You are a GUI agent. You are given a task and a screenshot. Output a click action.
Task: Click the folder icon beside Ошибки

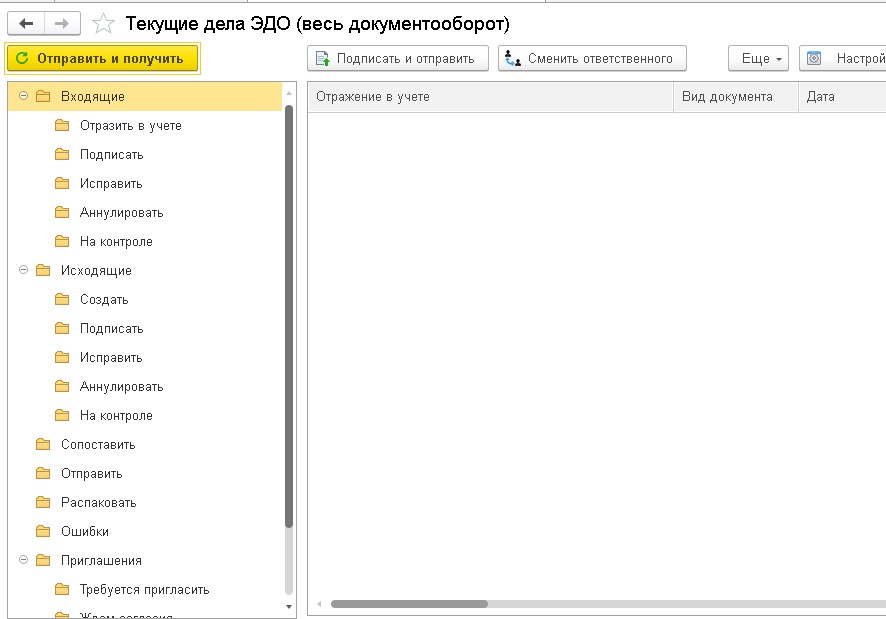tap(43, 531)
